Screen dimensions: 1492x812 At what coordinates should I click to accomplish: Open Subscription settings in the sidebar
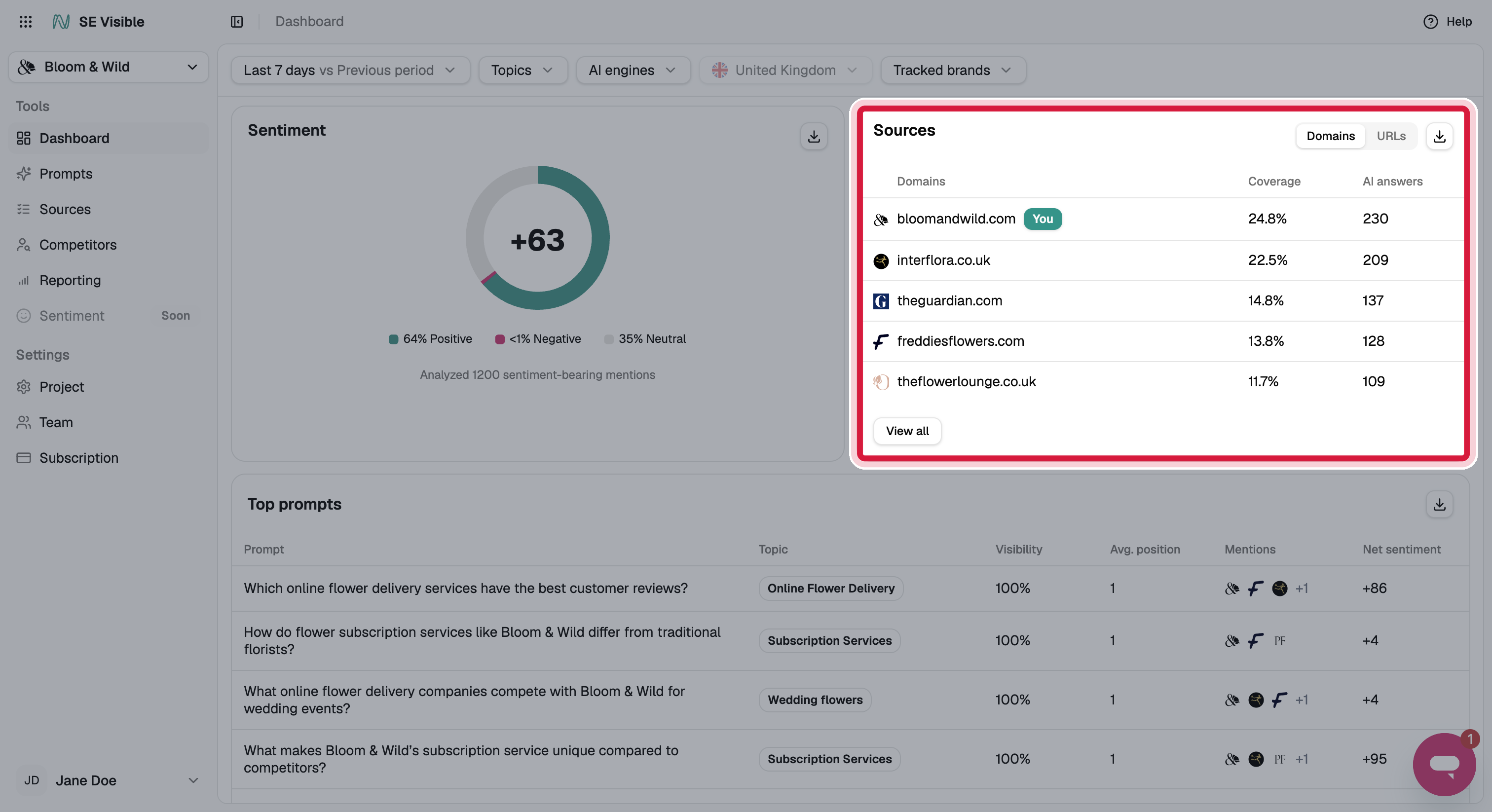coord(109,458)
